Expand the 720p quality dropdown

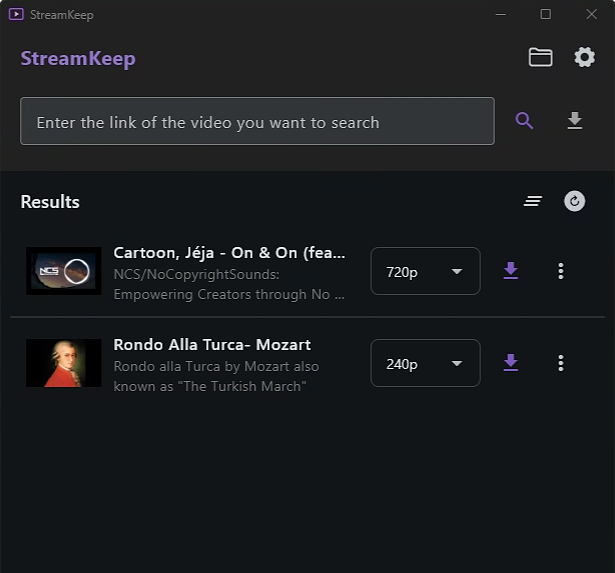pyautogui.click(x=425, y=271)
